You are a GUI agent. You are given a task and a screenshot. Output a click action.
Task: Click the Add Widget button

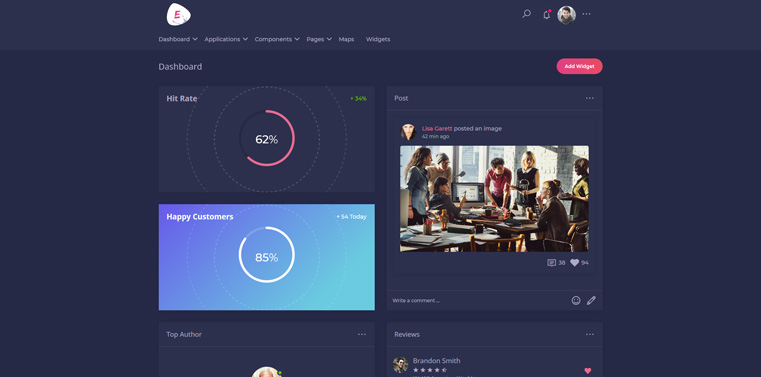[x=579, y=66]
